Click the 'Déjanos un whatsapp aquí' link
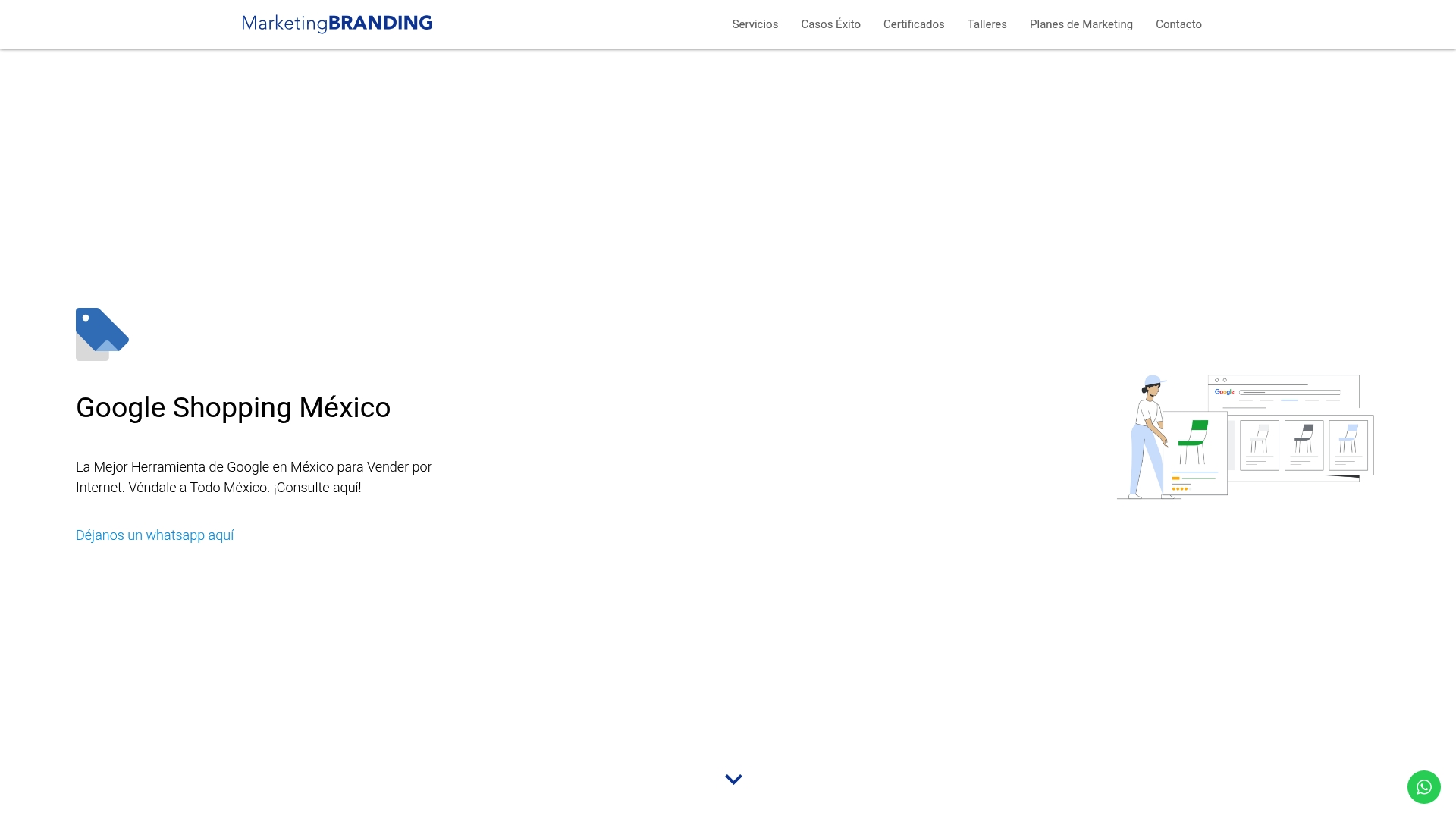Viewport: 1456px width, 819px height. click(x=155, y=535)
